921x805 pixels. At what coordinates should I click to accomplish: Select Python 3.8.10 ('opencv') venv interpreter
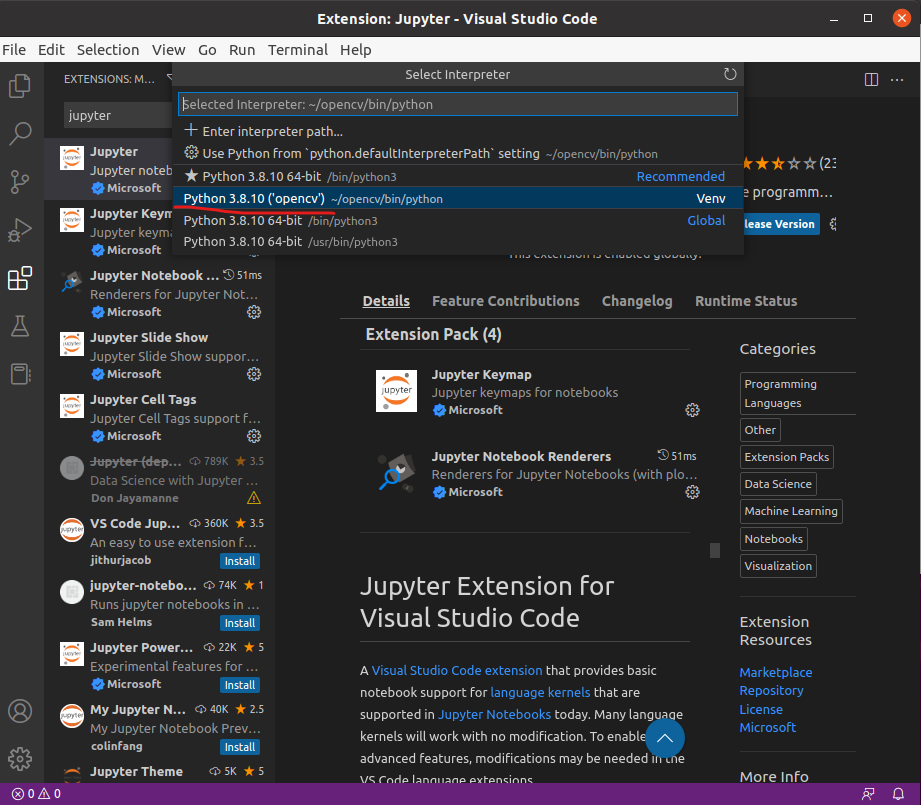tap(458, 198)
